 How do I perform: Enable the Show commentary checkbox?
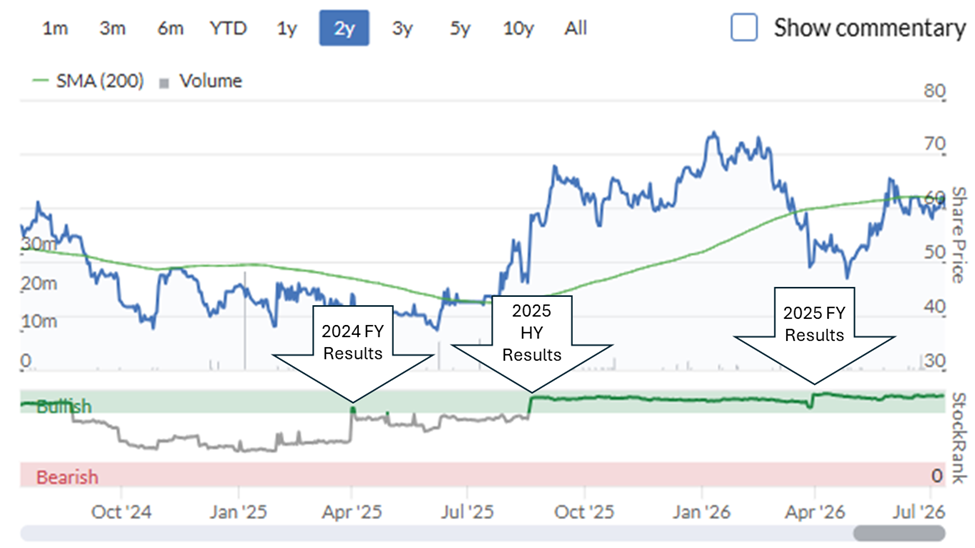pyautogui.click(x=744, y=27)
